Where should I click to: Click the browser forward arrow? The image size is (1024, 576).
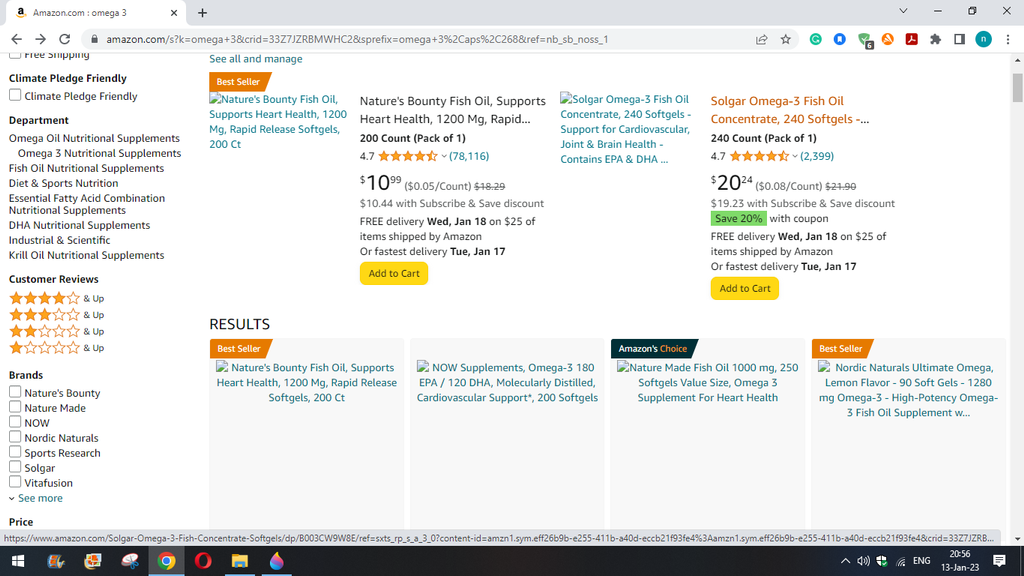[40, 39]
